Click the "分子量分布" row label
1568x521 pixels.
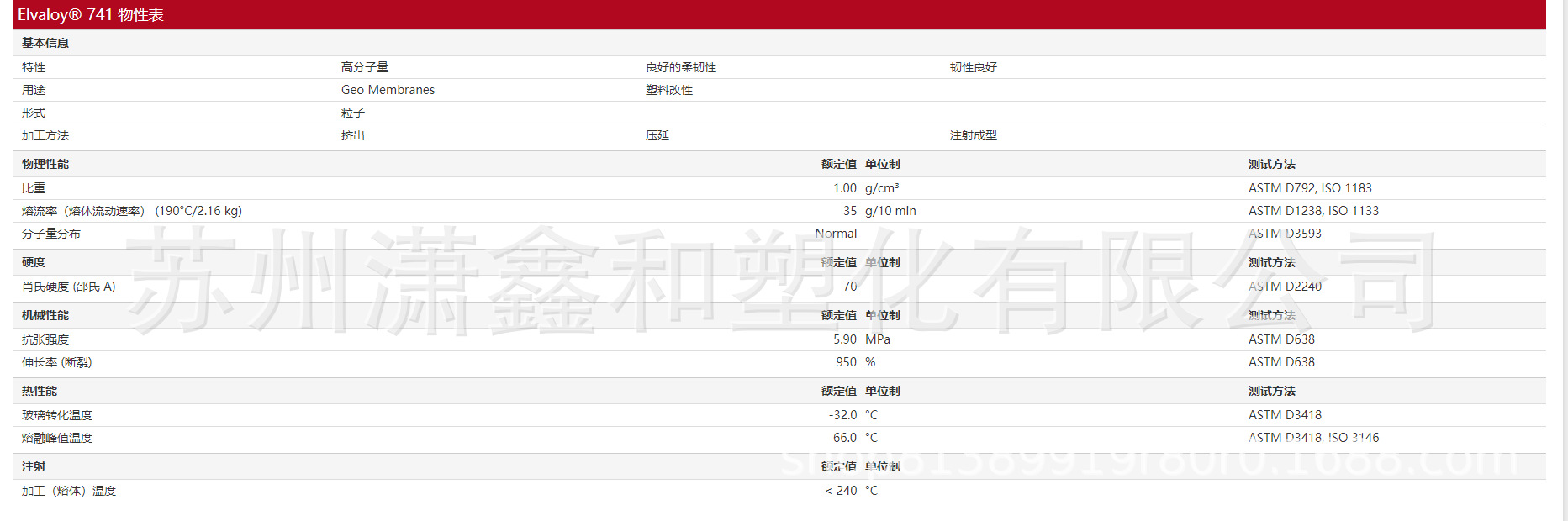[x=51, y=234]
